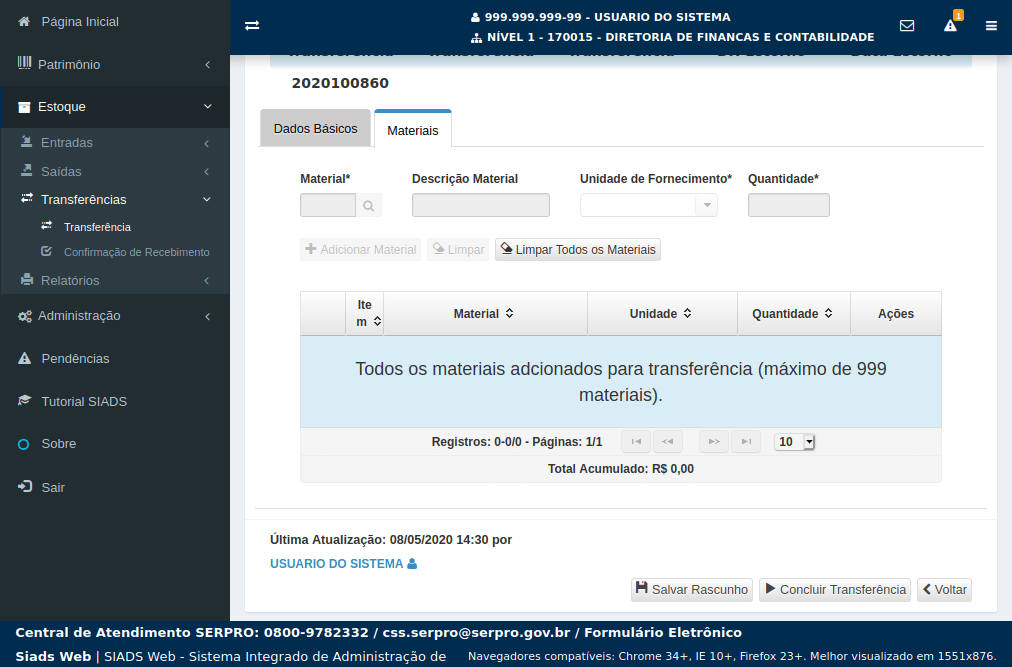
Task: Collapse the Transferências submenu
Action: click(x=115, y=200)
